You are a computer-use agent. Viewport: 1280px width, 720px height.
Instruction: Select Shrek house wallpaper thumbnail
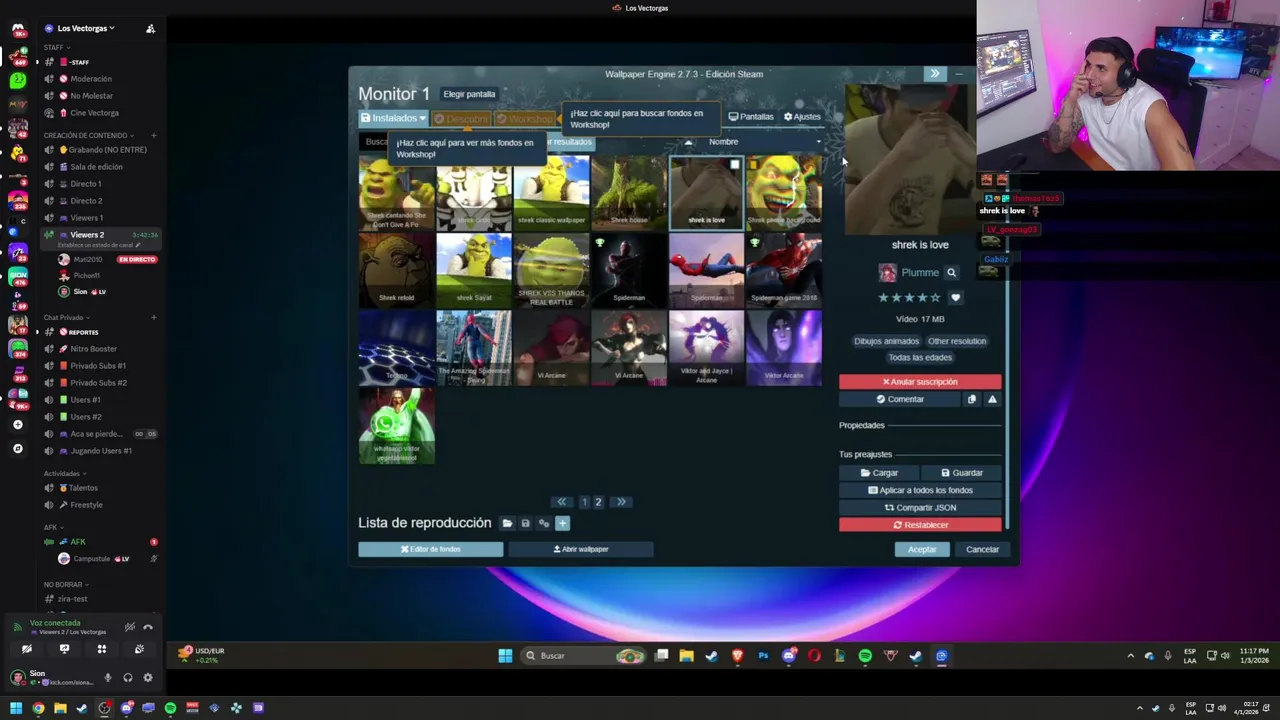[629, 192]
